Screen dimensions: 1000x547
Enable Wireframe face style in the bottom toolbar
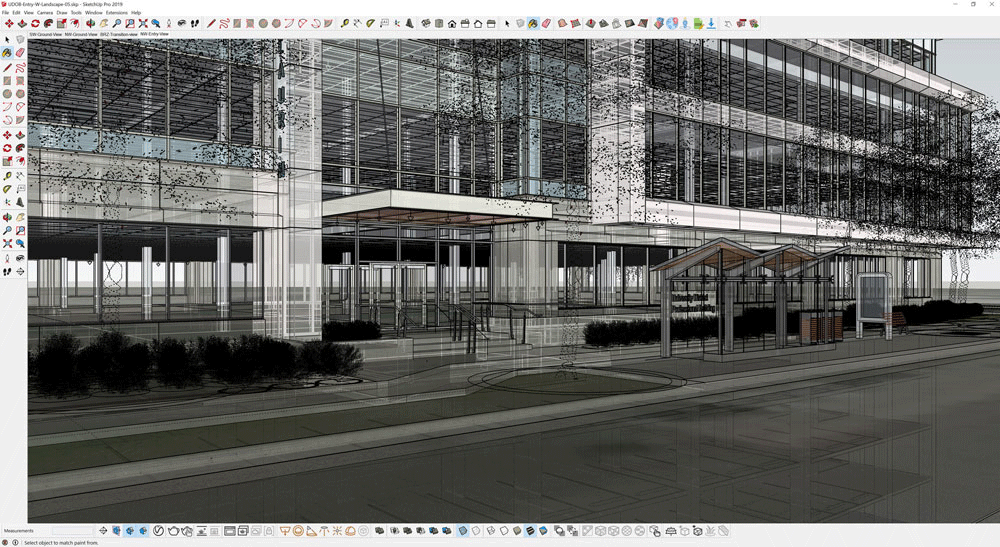pyautogui.click(x=490, y=530)
